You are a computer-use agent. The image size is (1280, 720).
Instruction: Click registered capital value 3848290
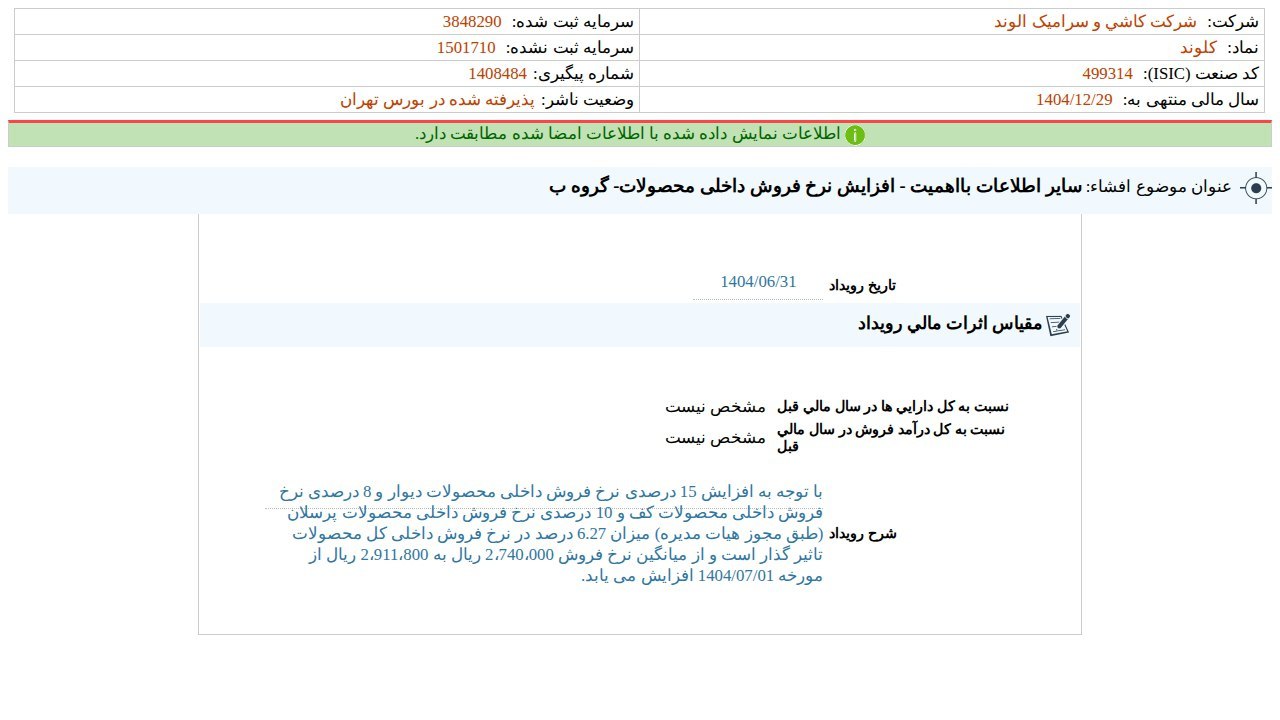click(x=472, y=22)
